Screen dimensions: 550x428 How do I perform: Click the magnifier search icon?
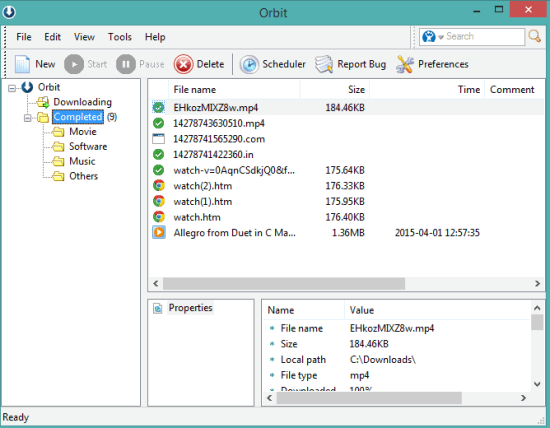(x=535, y=36)
